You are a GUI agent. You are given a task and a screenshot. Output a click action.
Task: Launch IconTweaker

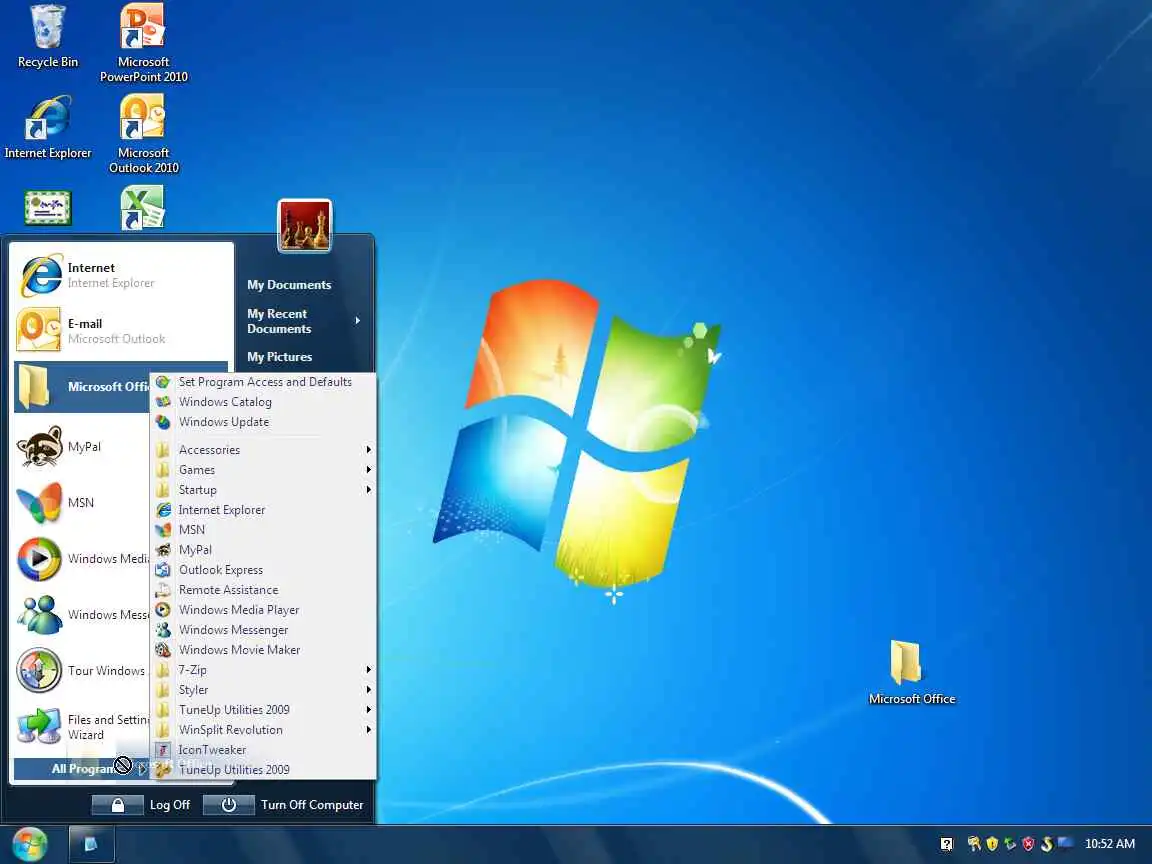[x=264, y=749]
